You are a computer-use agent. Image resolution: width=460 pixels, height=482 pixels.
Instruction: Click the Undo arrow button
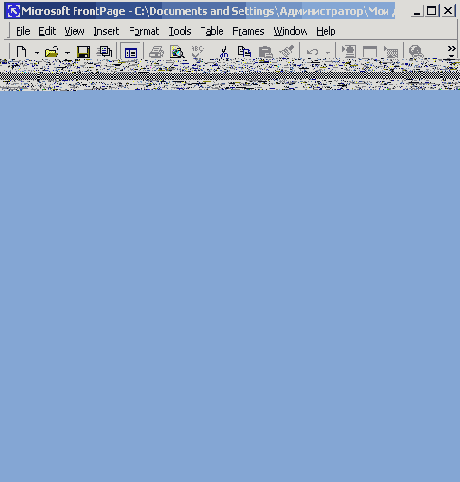coord(312,52)
